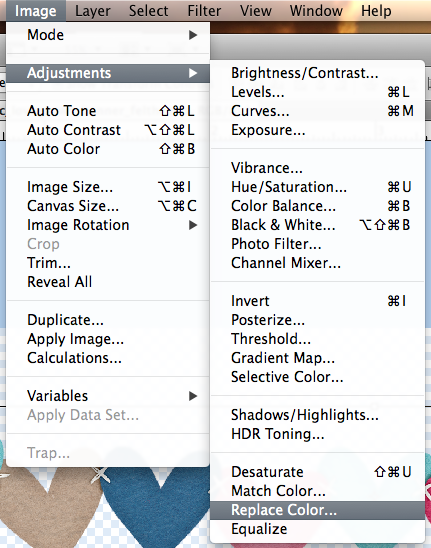This screenshot has width=431, height=548.
Task: Choose Hue/Saturation adjustment
Action: [x=317, y=187]
